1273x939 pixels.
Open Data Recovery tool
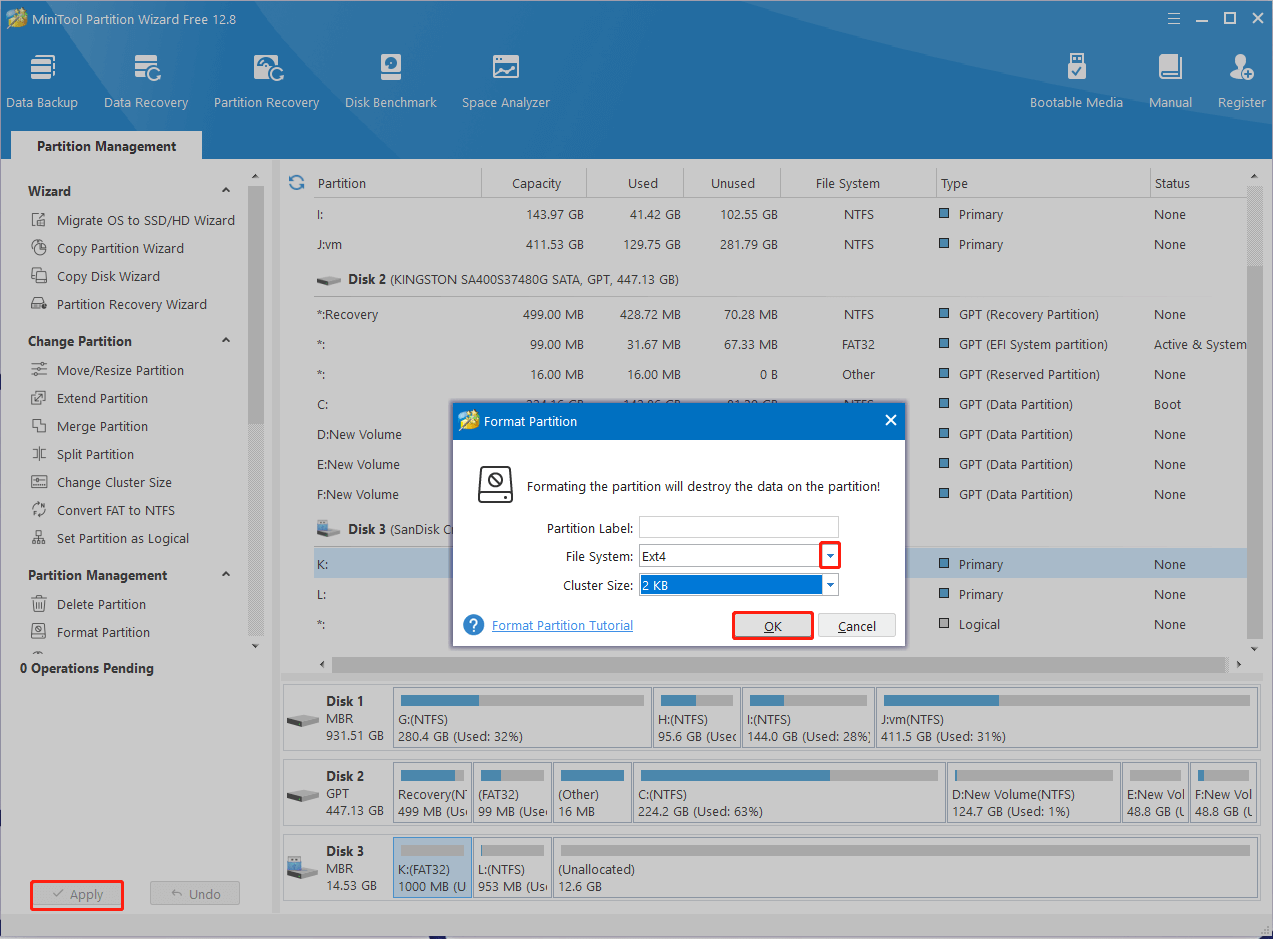(146, 81)
